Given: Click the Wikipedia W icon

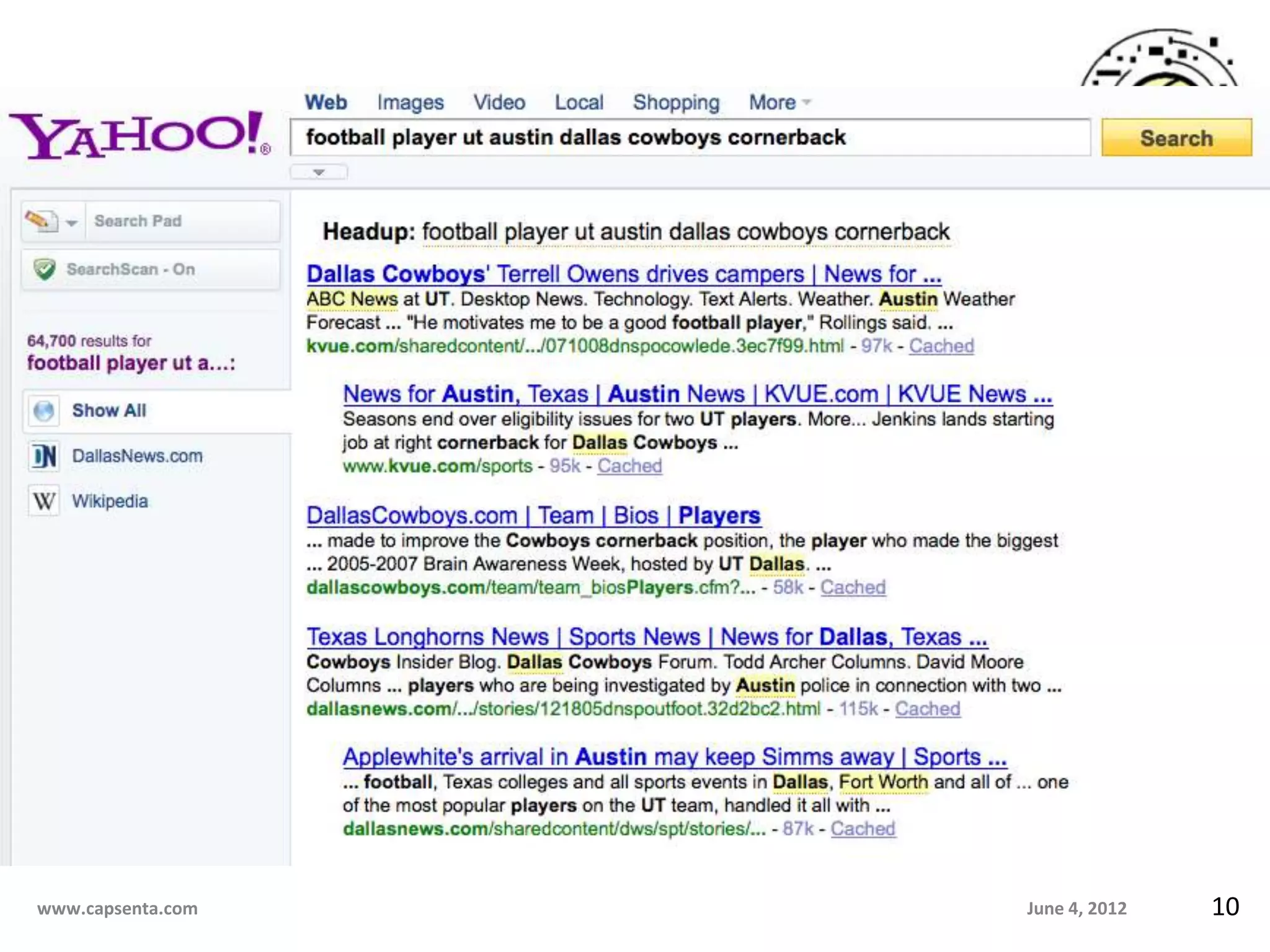Looking at the screenshot, I should [x=44, y=501].
